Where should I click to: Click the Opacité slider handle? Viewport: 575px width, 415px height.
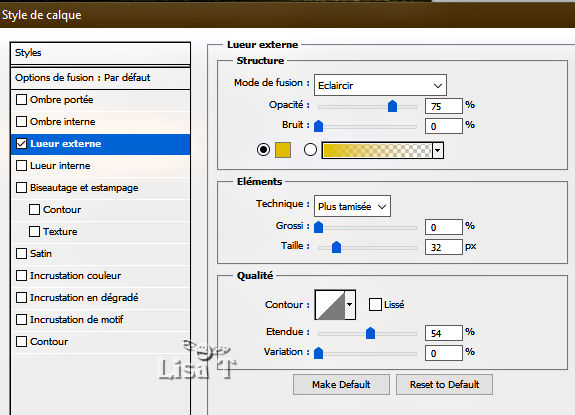392,106
